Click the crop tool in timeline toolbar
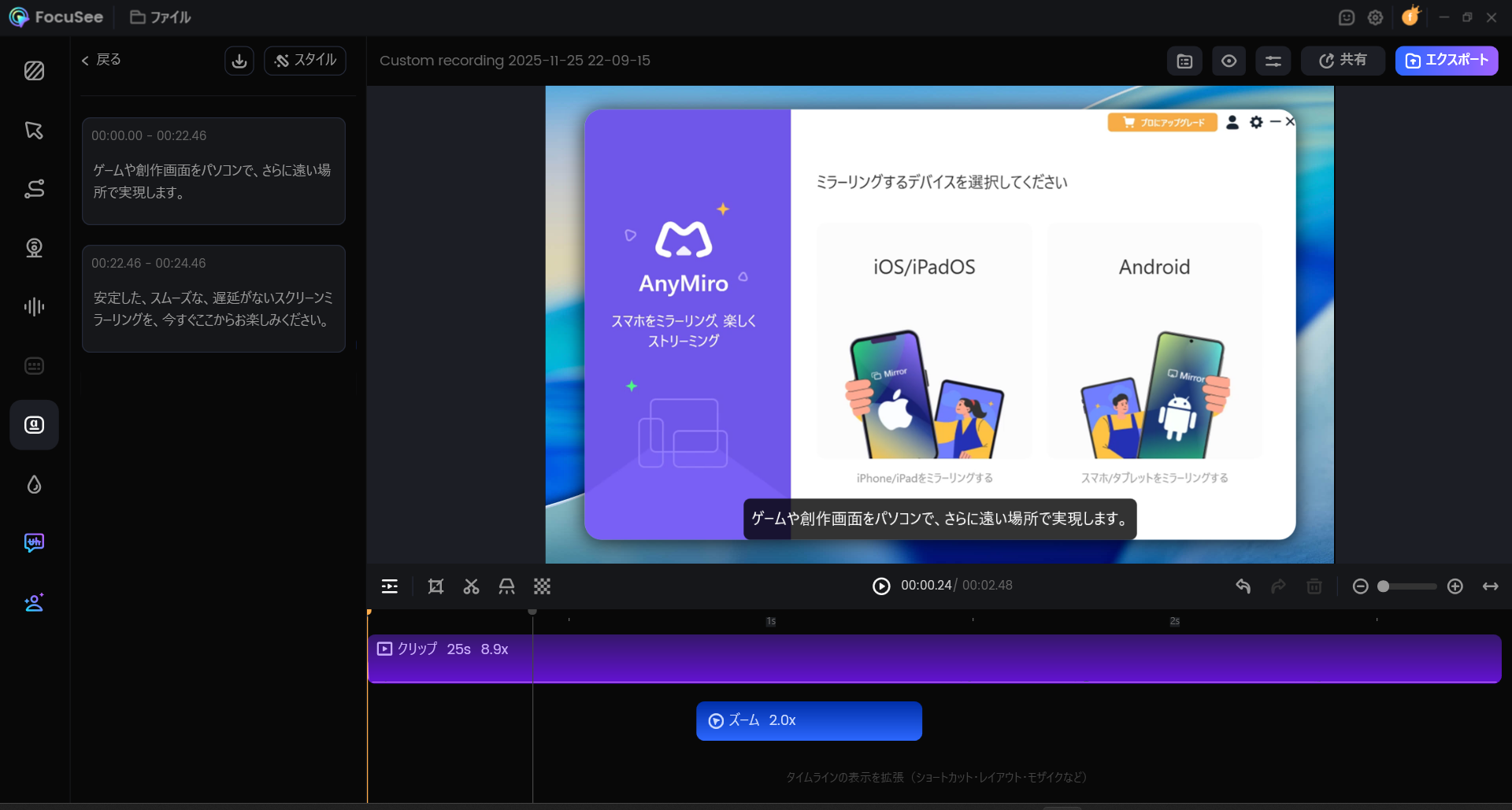Image resolution: width=1512 pixels, height=810 pixels. click(435, 586)
